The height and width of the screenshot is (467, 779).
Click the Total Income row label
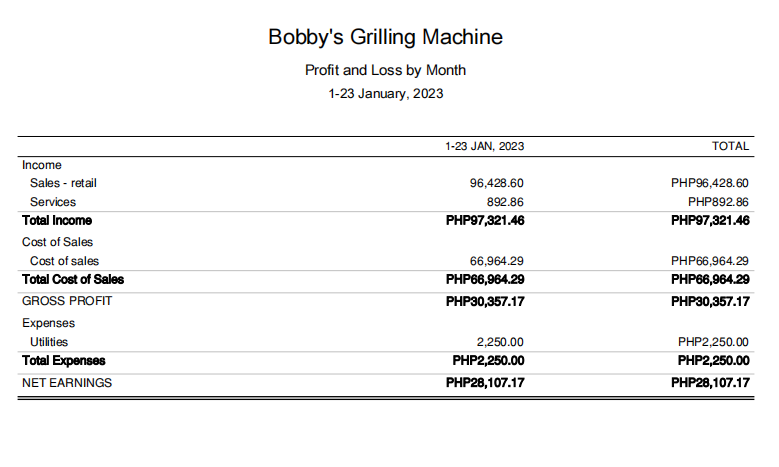(57, 220)
